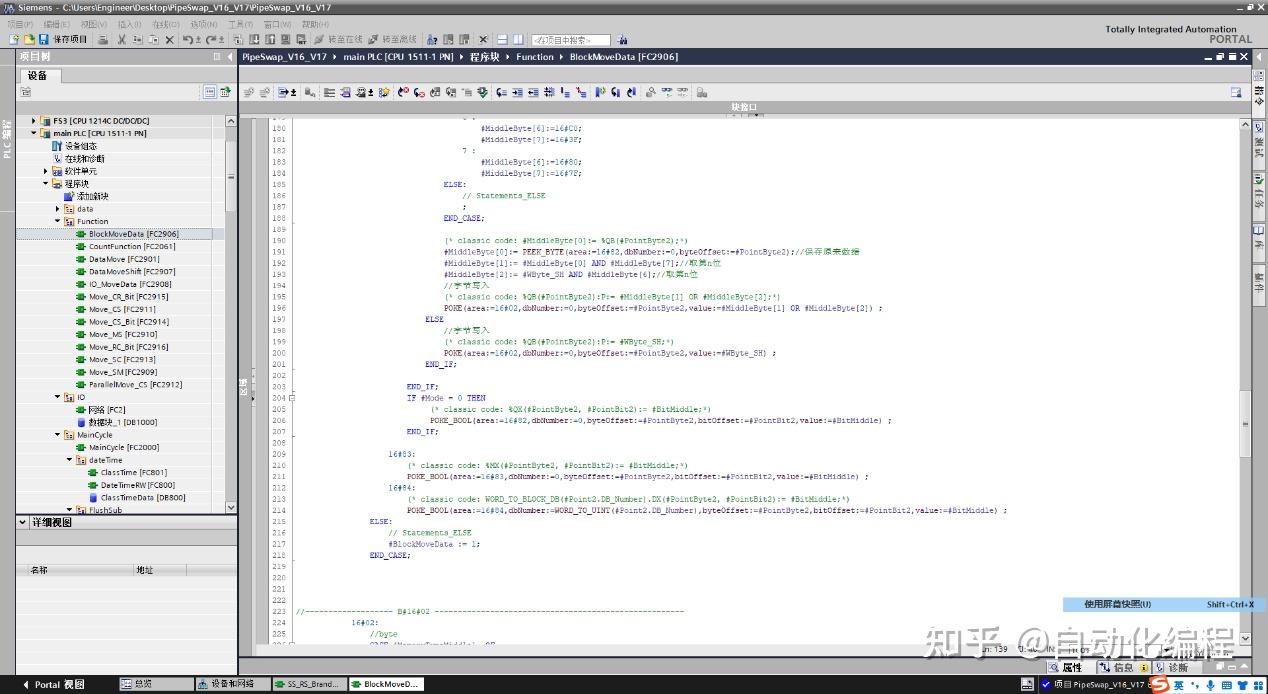1268x694 pixels.
Task: Collapse the IF #Mode = 0 code fold marker
Action: click(x=292, y=397)
